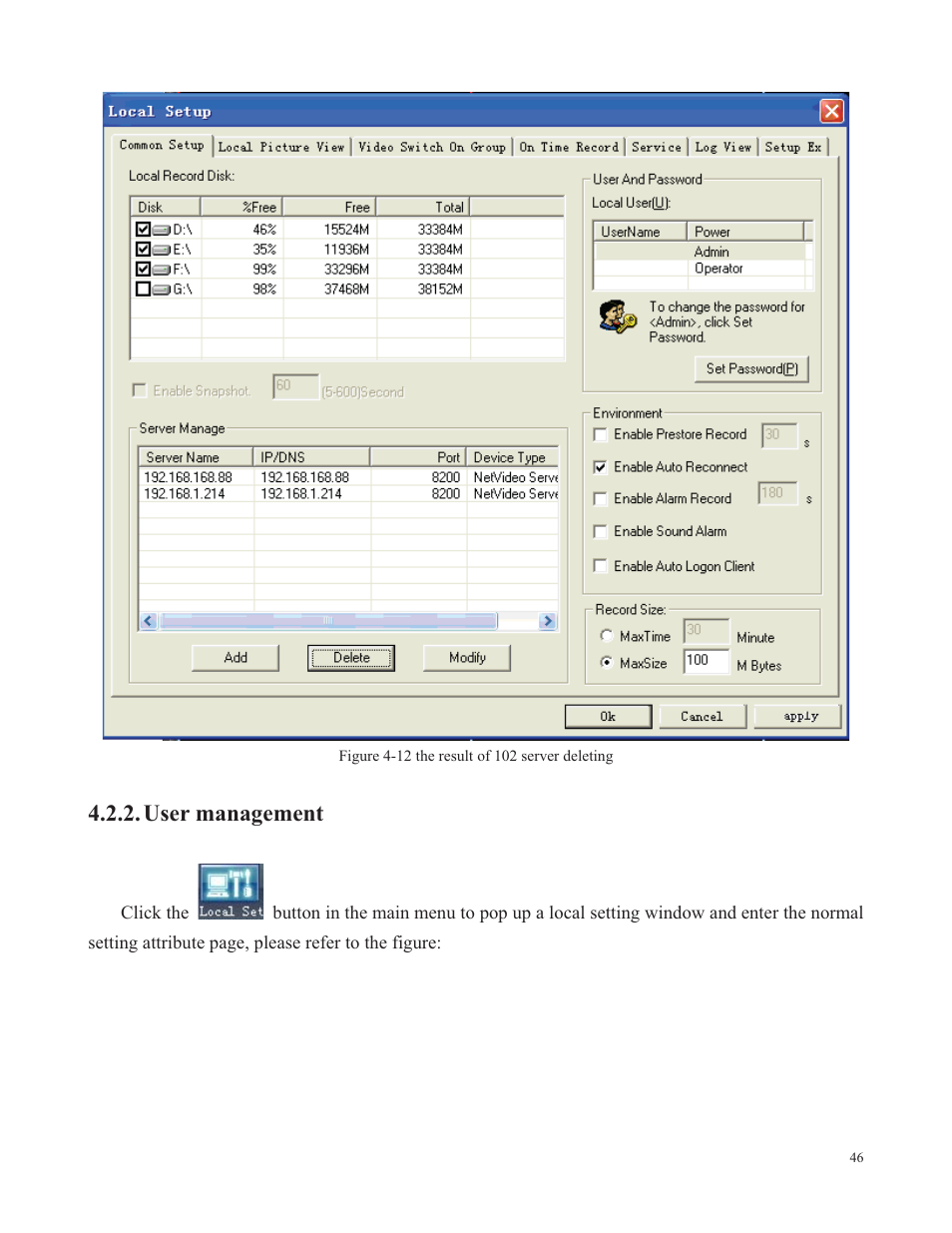
Task: Click the Alarm Record seconds field
Action: 778,493
